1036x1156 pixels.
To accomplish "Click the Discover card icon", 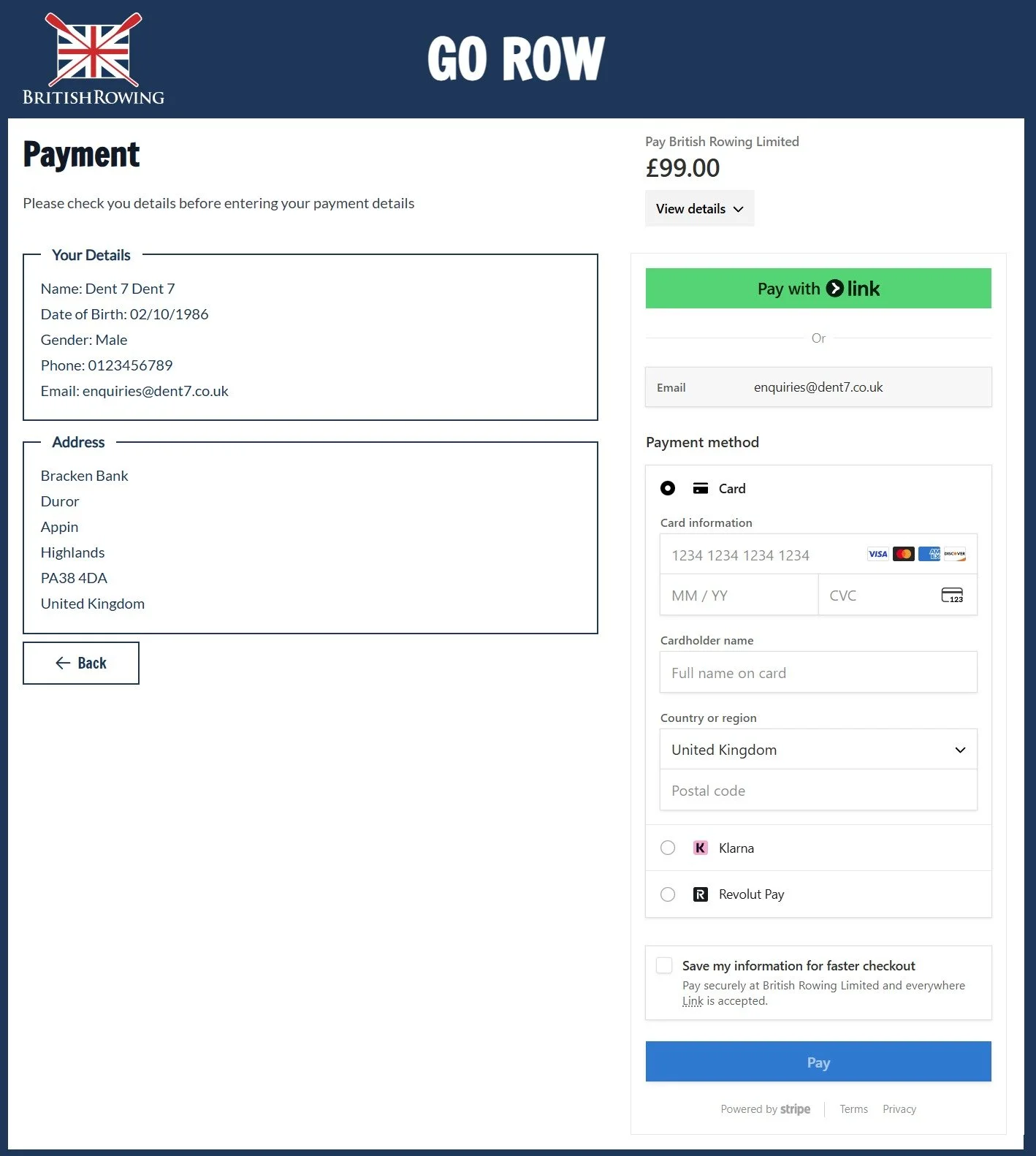I will pos(954,553).
